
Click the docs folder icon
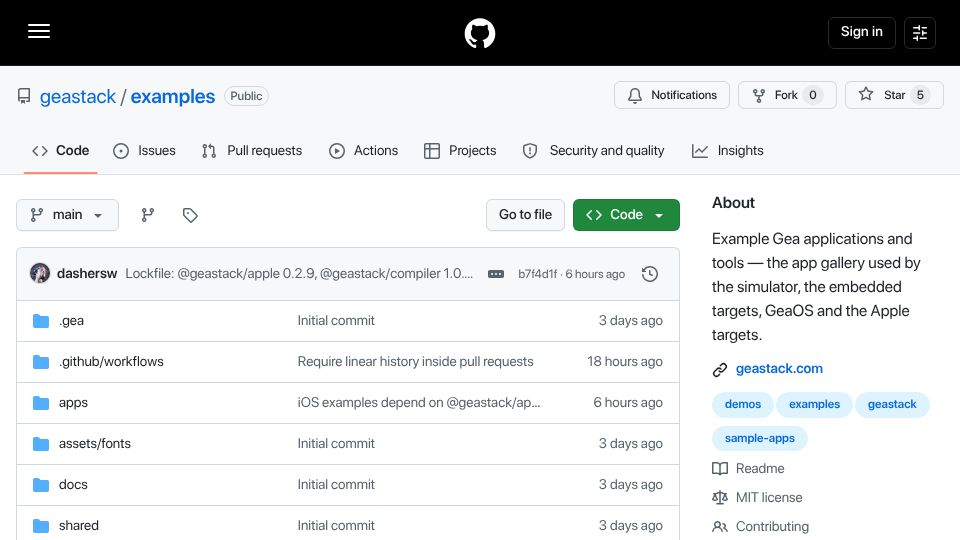[41, 485]
